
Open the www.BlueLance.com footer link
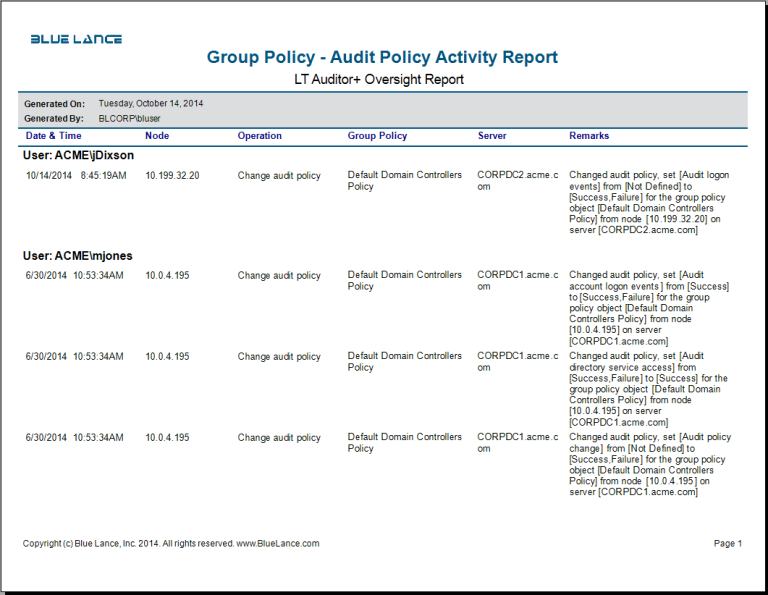278,544
